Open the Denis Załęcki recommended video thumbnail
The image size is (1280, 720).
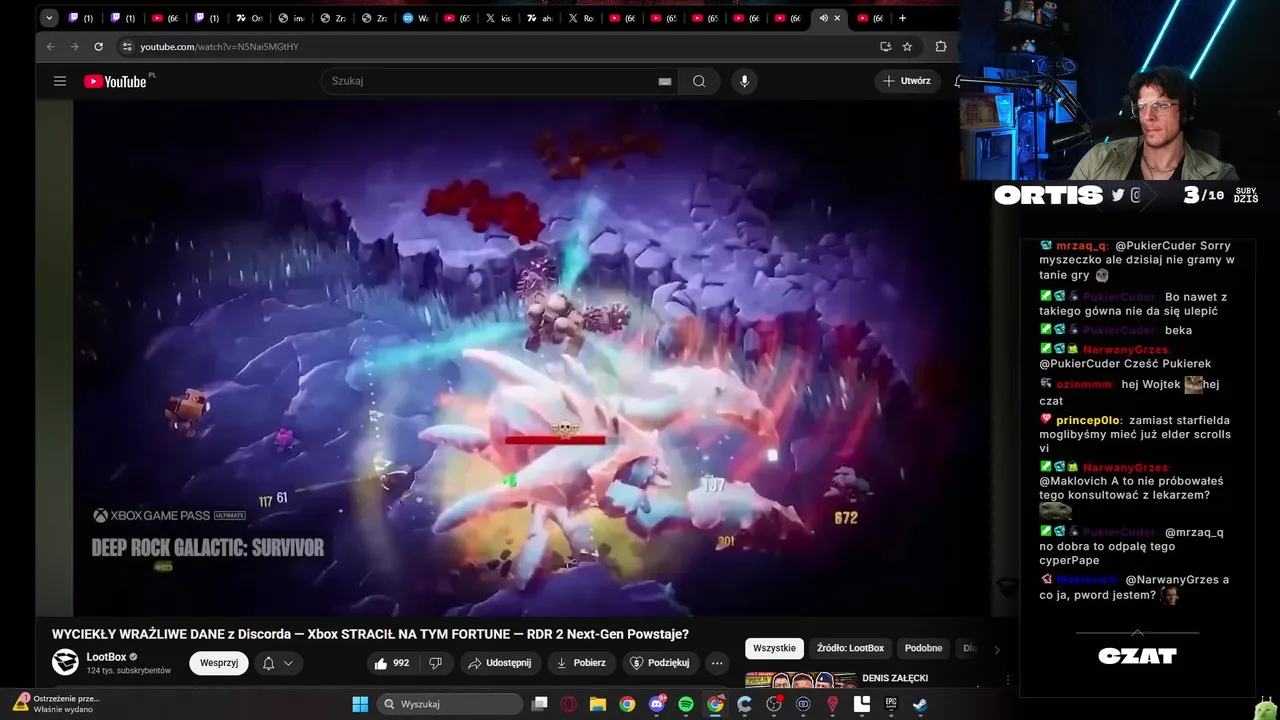point(799,681)
